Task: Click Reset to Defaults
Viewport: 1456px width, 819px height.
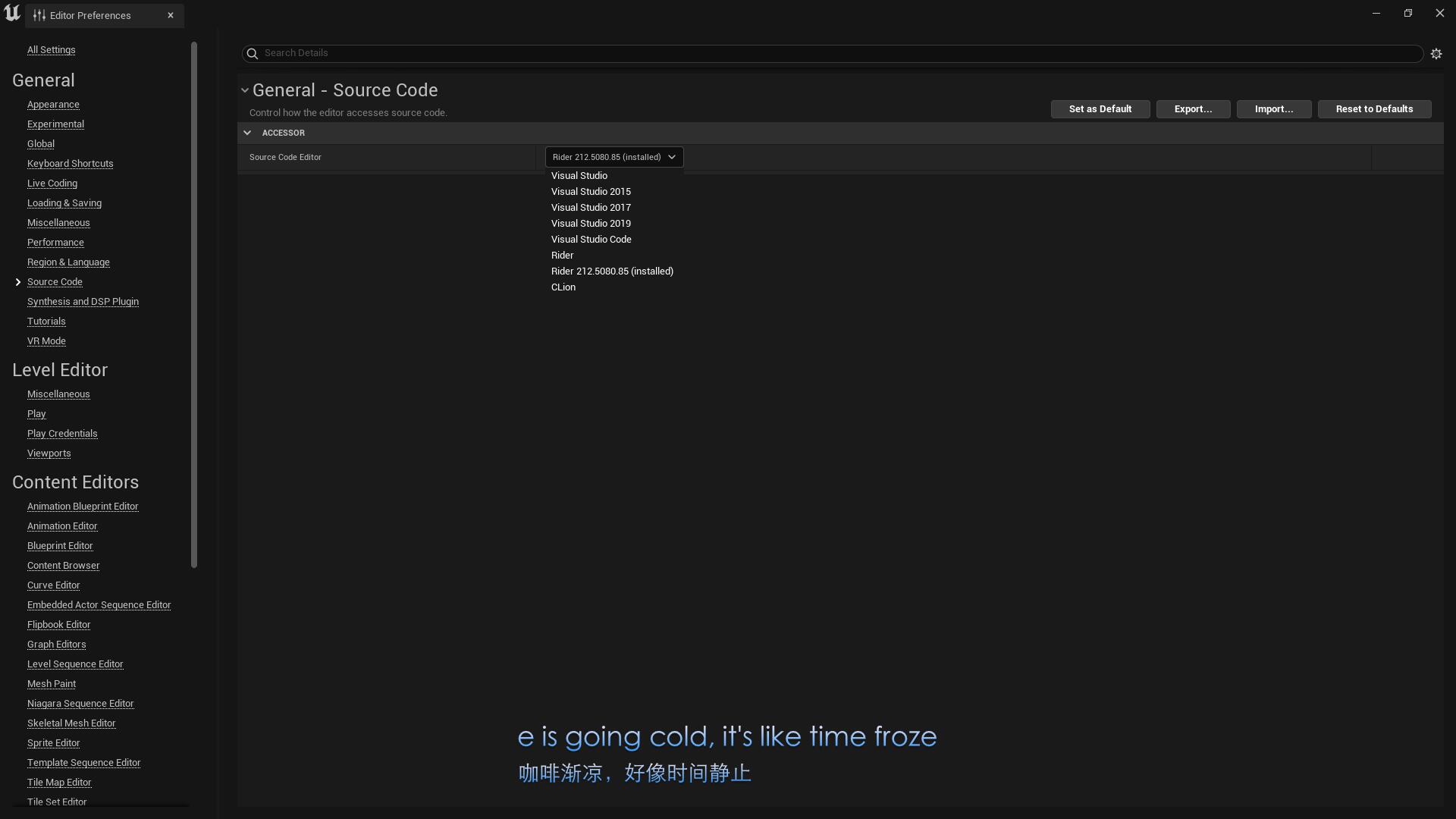Action: (x=1373, y=108)
